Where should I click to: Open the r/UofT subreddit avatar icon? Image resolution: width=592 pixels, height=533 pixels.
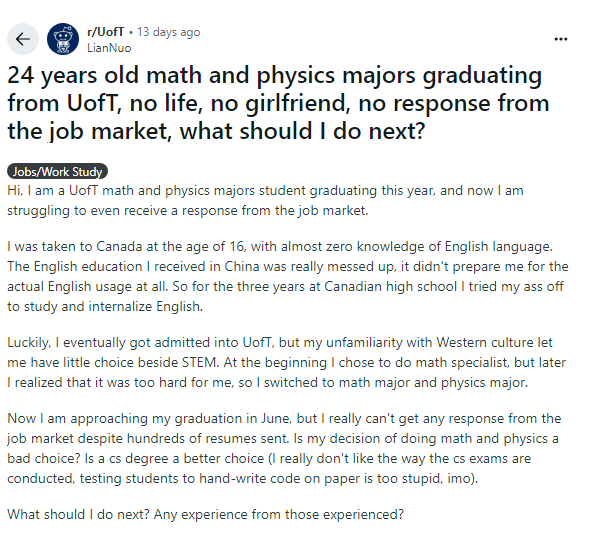point(63,39)
